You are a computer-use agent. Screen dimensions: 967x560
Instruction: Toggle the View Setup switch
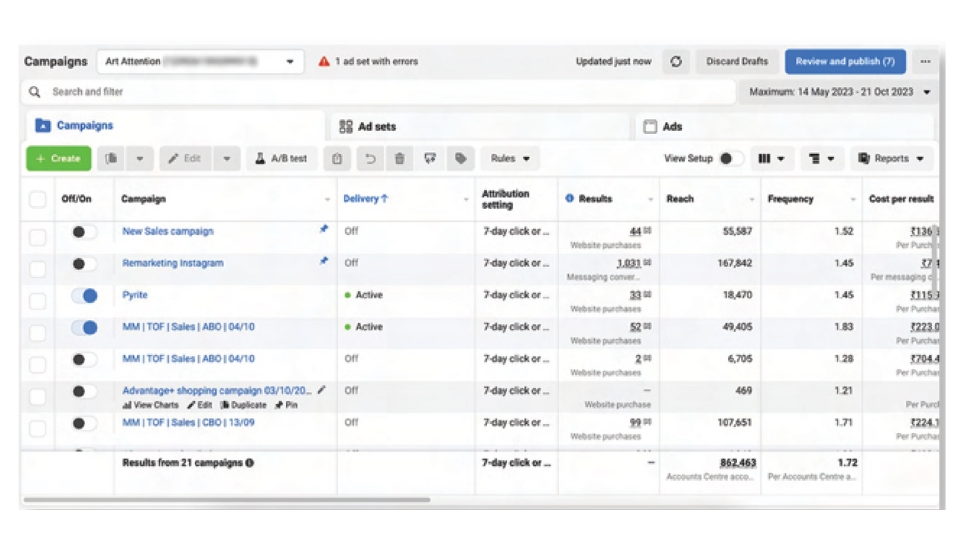pyautogui.click(x=730, y=159)
